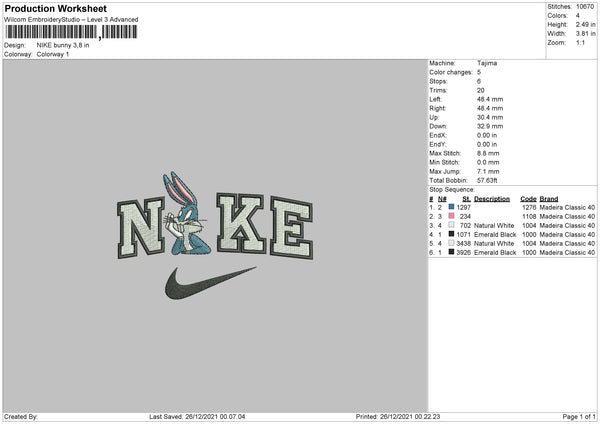Click the Code column header

pyautogui.click(x=528, y=199)
